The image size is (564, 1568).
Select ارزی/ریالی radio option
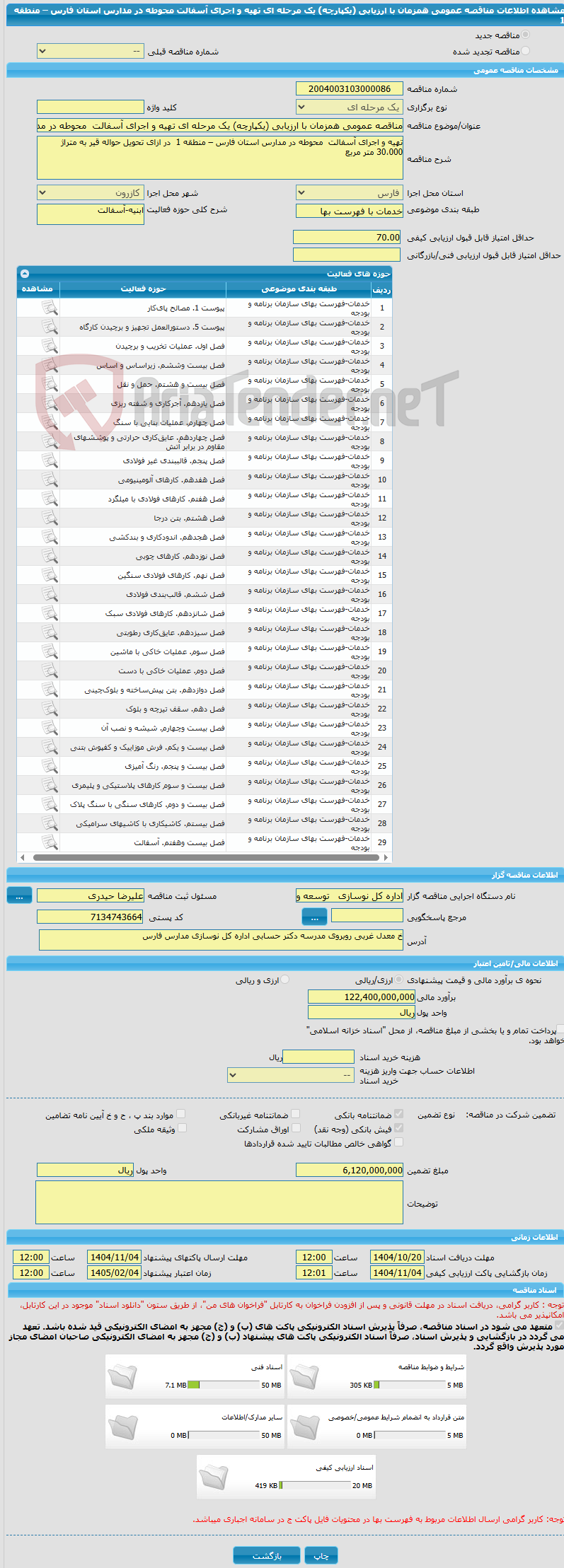tap(399, 980)
